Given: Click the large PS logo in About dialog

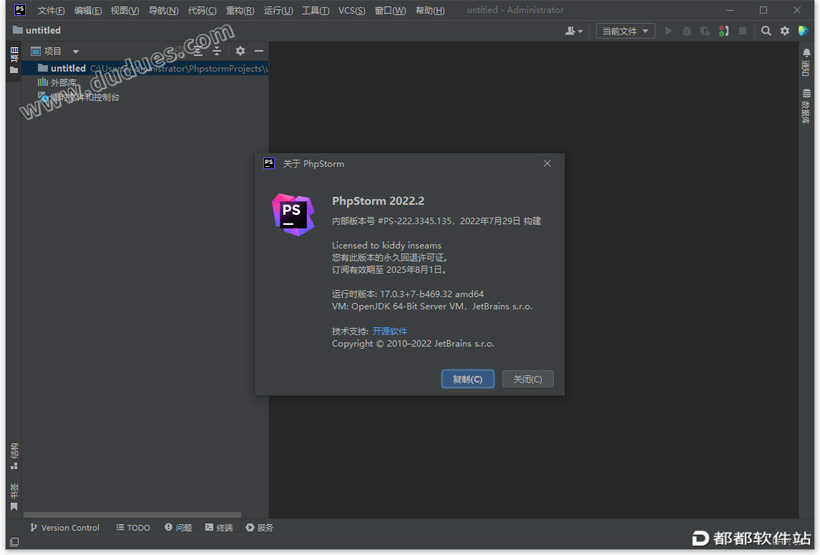Looking at the screenshot, I should (x=293, y=214).
